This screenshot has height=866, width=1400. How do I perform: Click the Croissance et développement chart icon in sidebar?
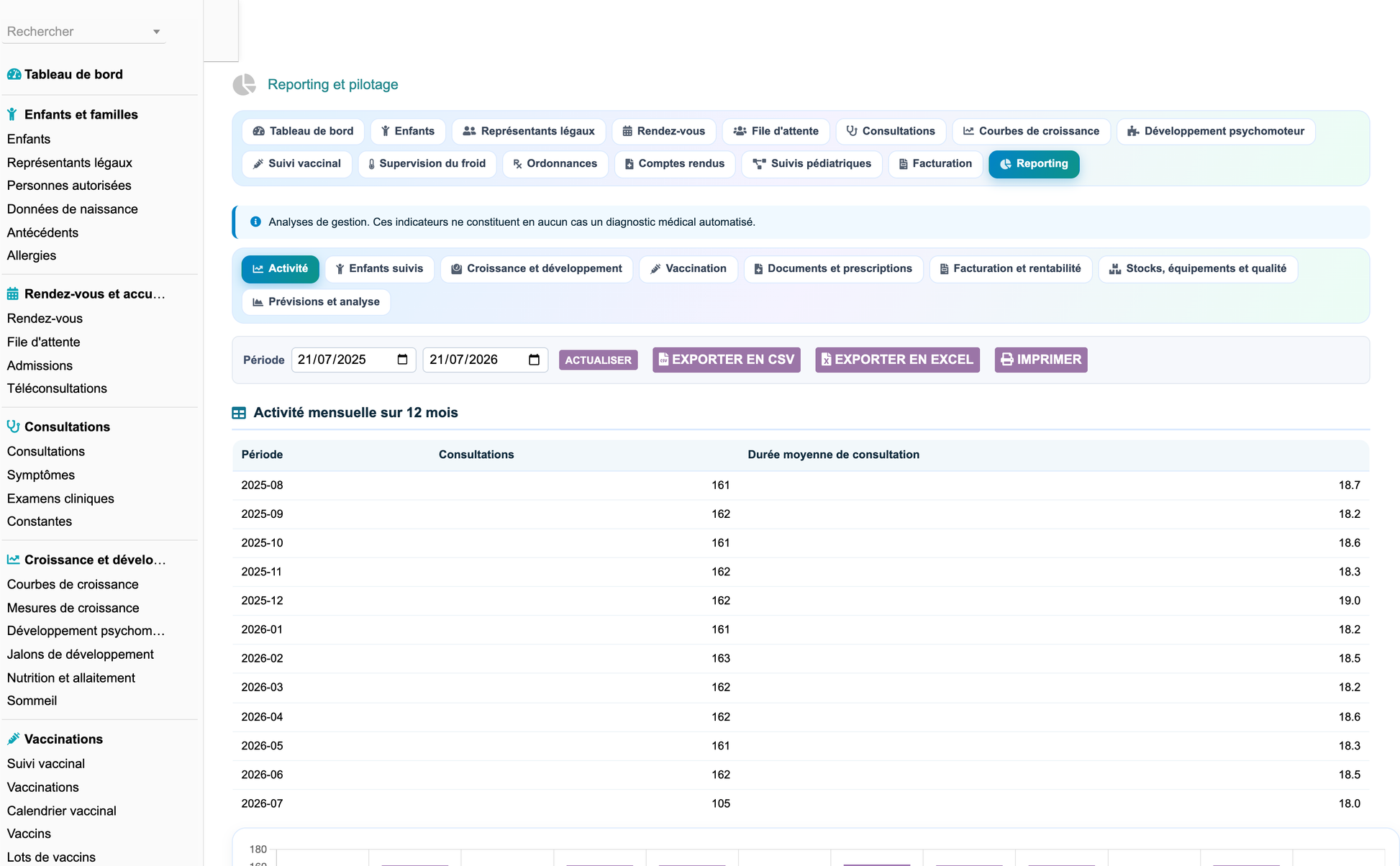click(13, 559)
